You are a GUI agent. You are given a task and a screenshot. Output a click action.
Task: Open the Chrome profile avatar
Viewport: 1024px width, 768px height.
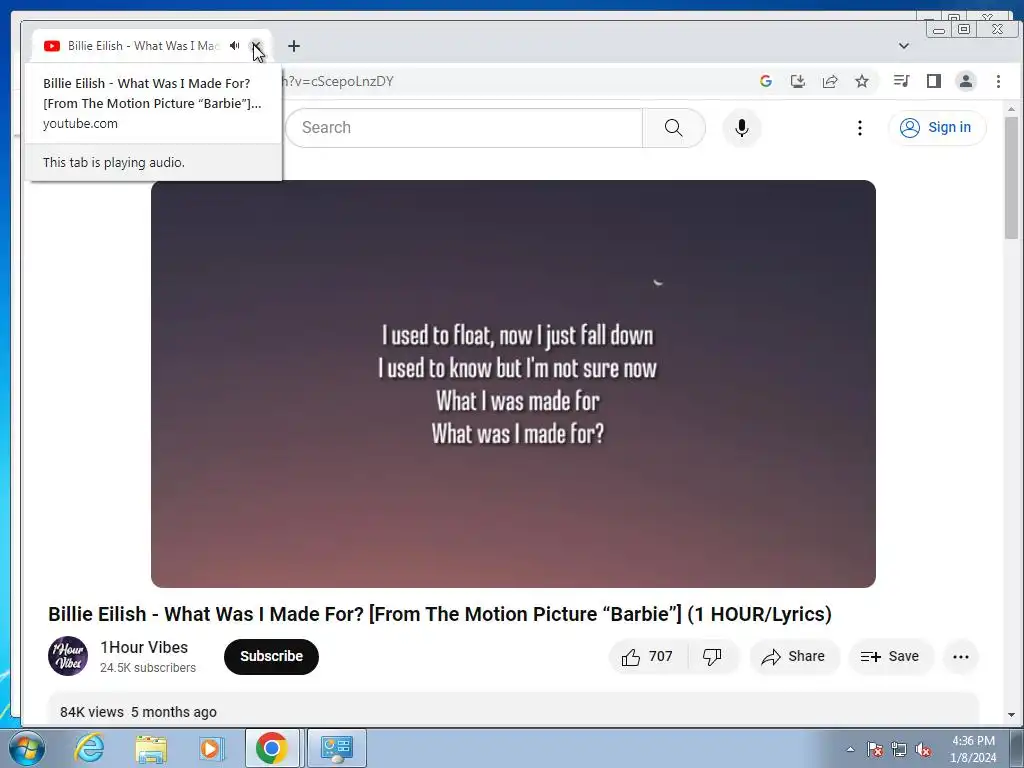click(966, 81)
